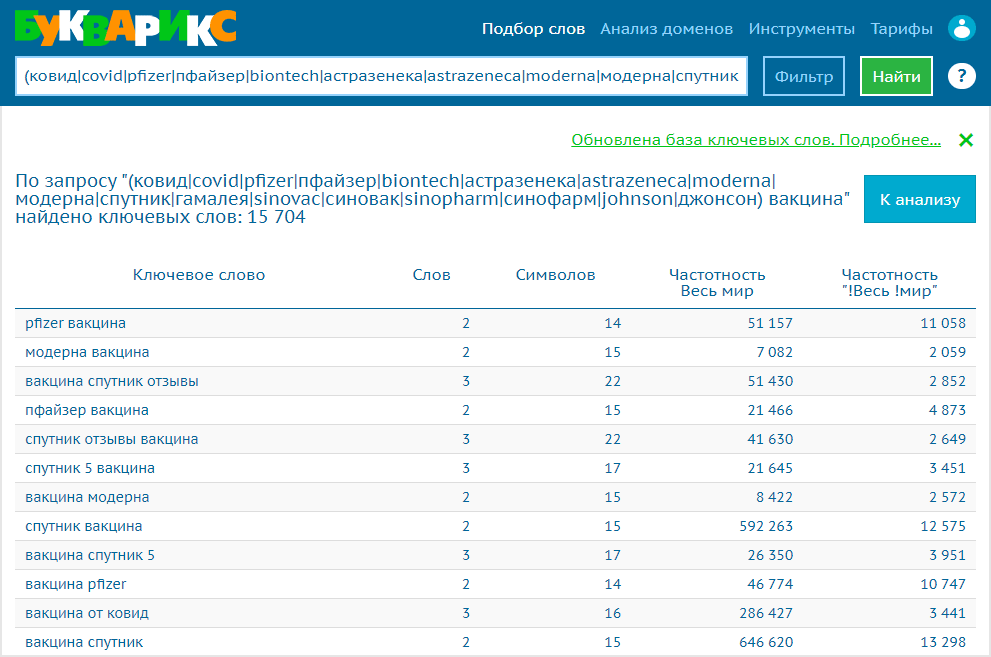Select the keyword 'вакцина pfizer'

tap(75, 584)
